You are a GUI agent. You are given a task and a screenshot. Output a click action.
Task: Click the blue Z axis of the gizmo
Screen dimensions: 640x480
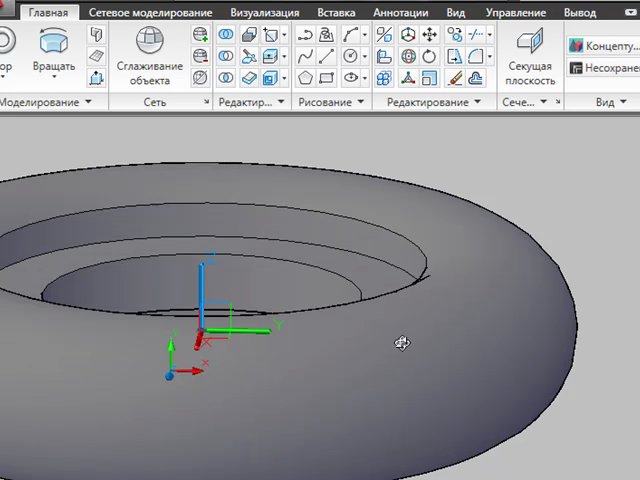click(x=201, y=290)
